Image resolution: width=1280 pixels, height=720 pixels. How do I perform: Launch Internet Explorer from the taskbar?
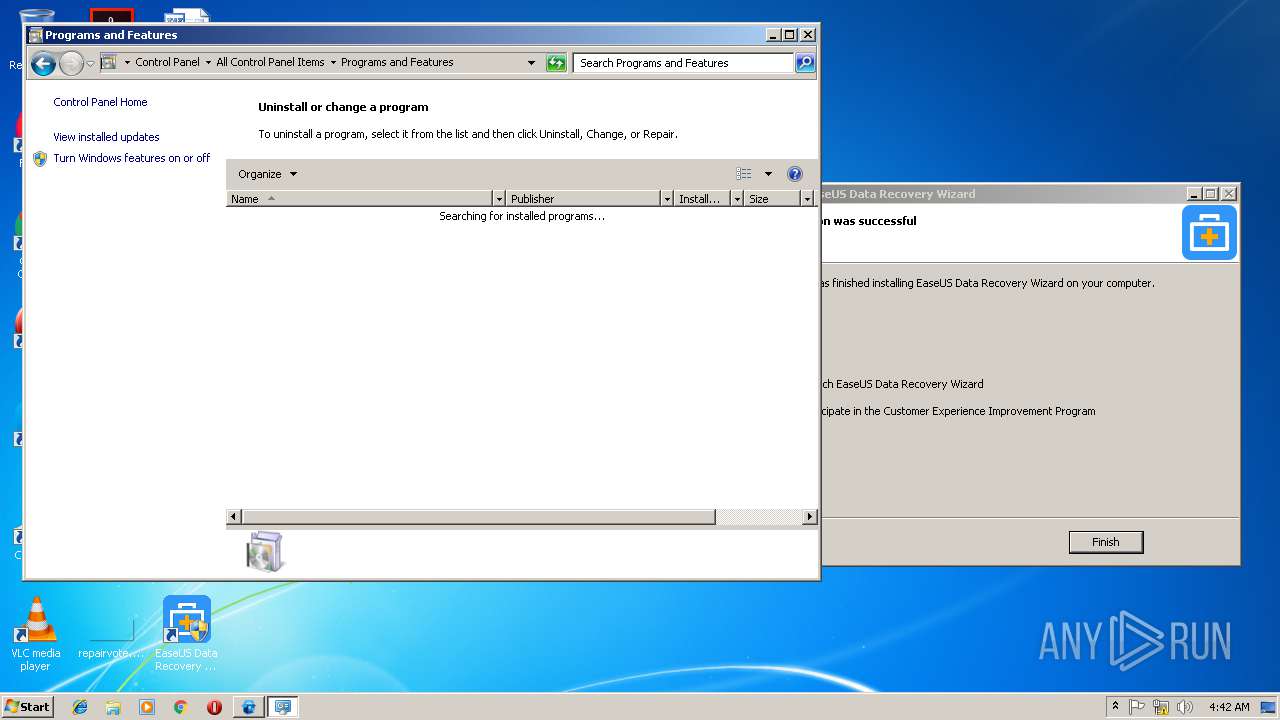(80, 707)
